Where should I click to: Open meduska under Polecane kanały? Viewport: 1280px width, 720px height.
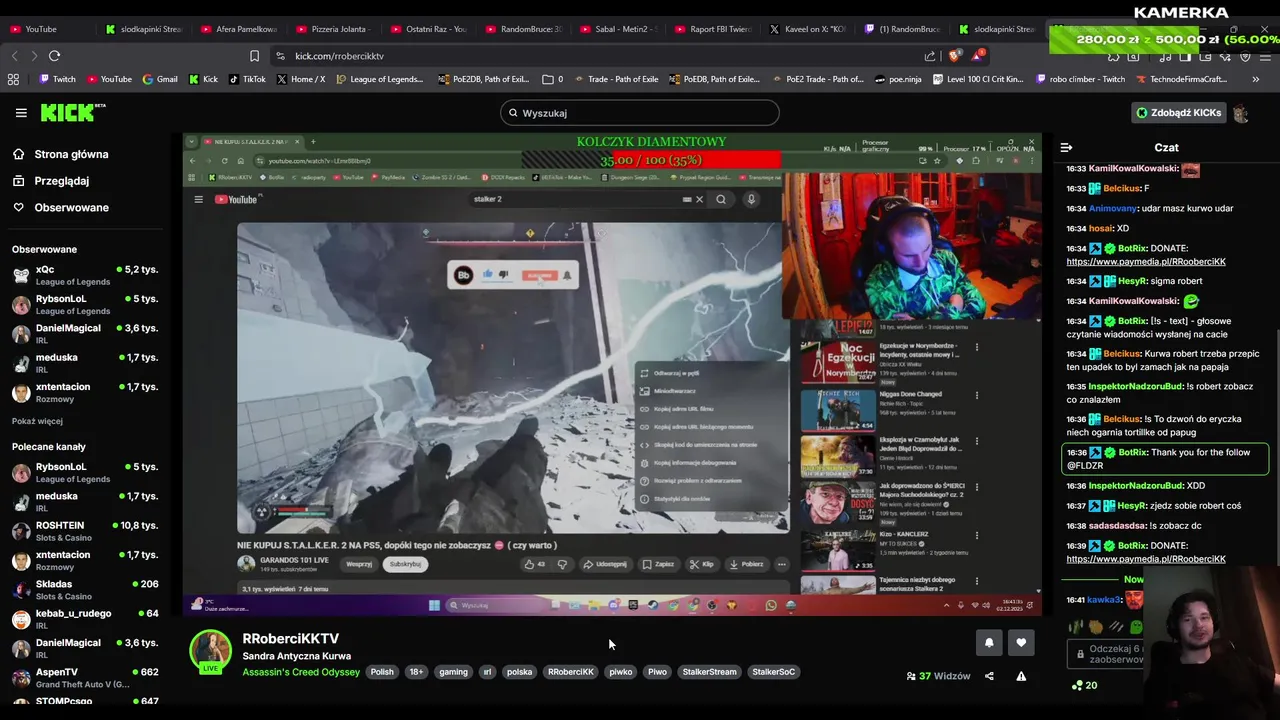86,502
